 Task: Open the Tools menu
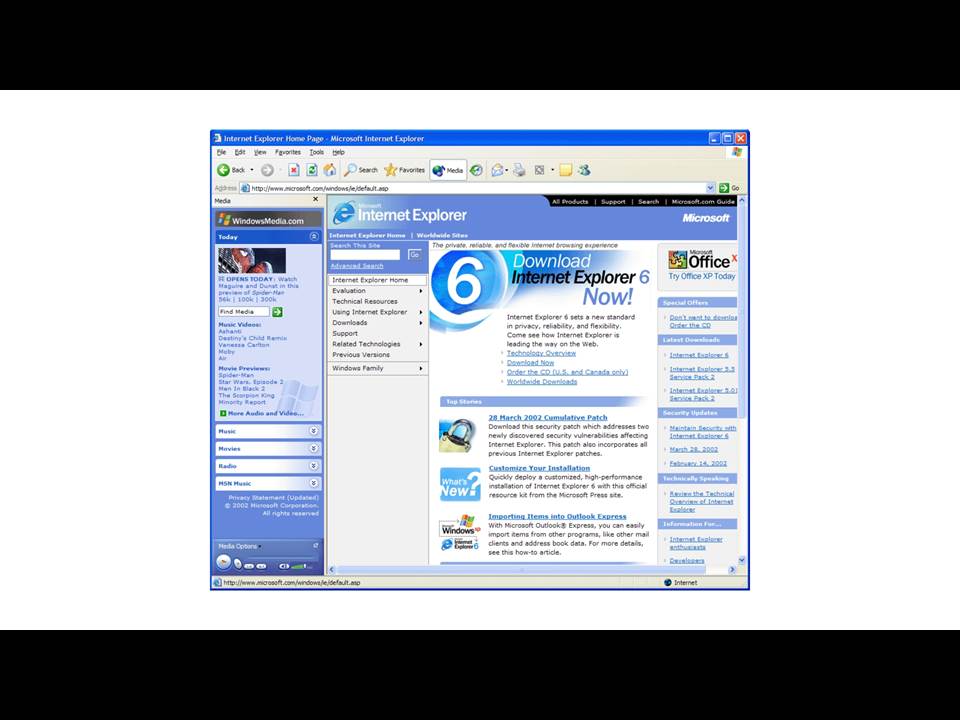[317, 152]
